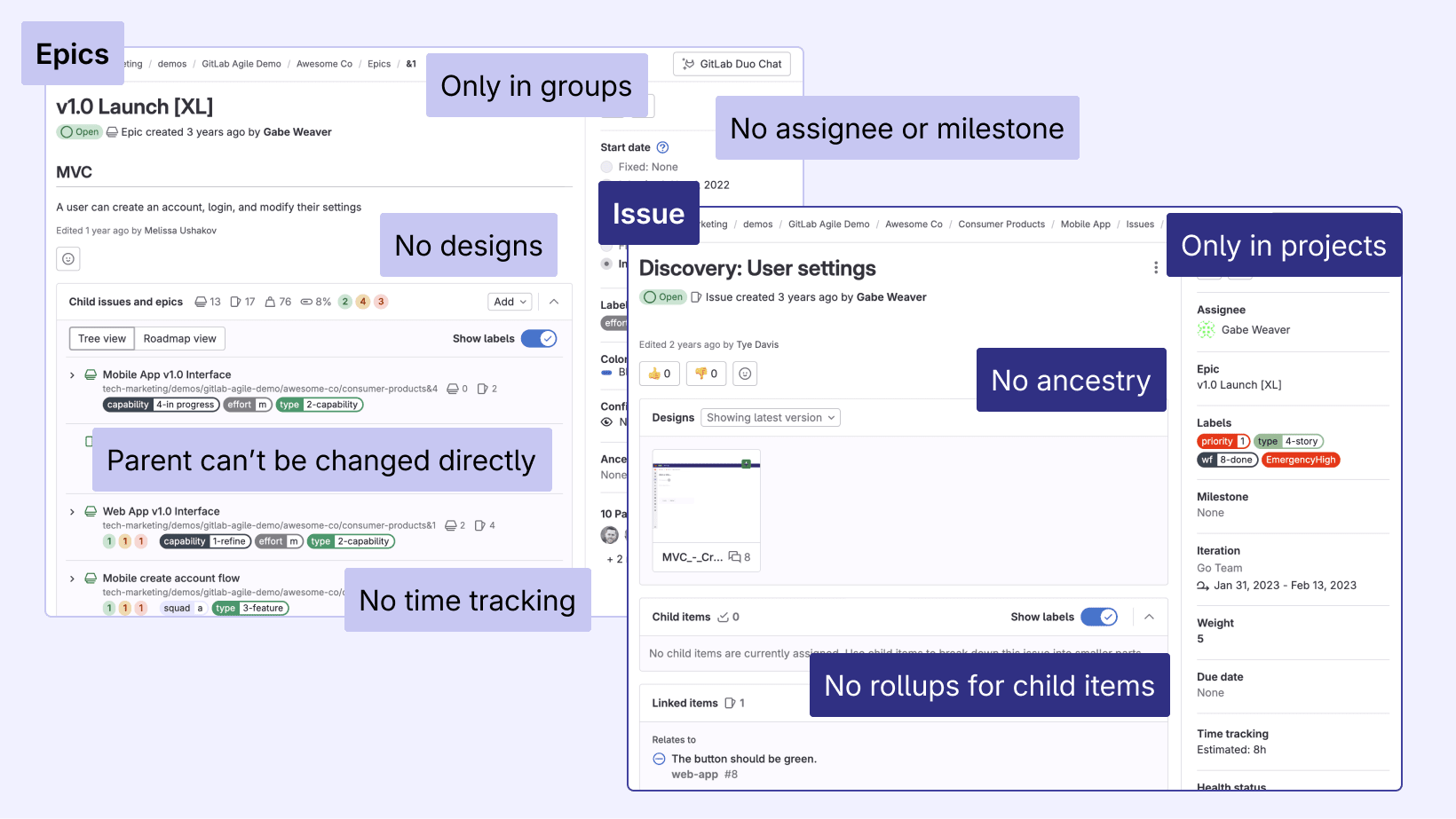The width and height of the screenshot is (1456, 819).
Task: Click the Open status badge on the issue
Action: pyautogui.click(x=663, y=297)
